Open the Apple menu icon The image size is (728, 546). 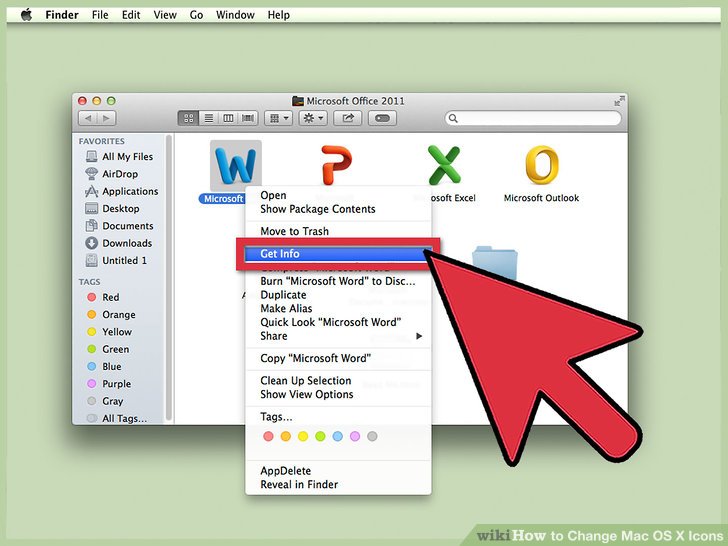pos(26,15)
